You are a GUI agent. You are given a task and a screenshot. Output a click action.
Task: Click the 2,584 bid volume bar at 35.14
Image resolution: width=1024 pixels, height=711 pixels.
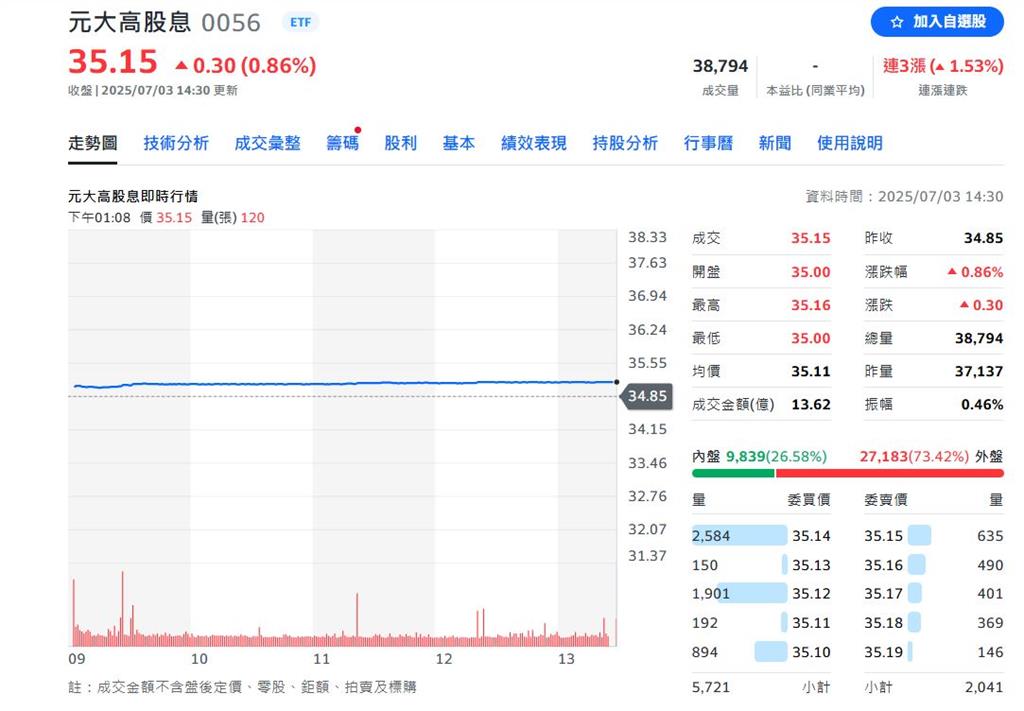coord(739,535)
